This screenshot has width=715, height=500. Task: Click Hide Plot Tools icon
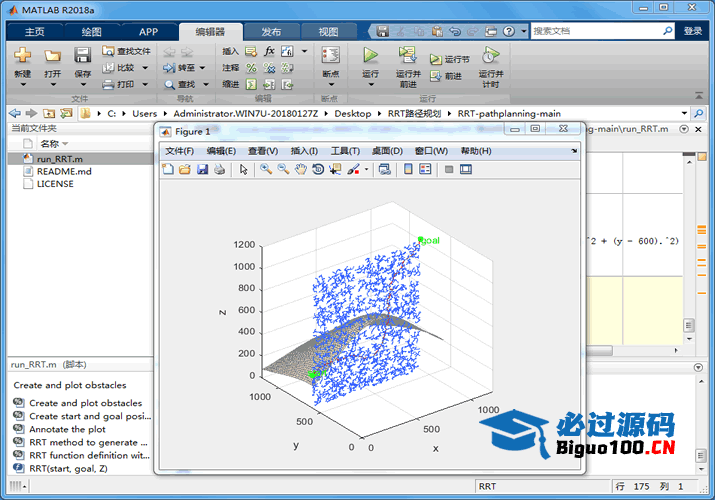pos(449,170)
